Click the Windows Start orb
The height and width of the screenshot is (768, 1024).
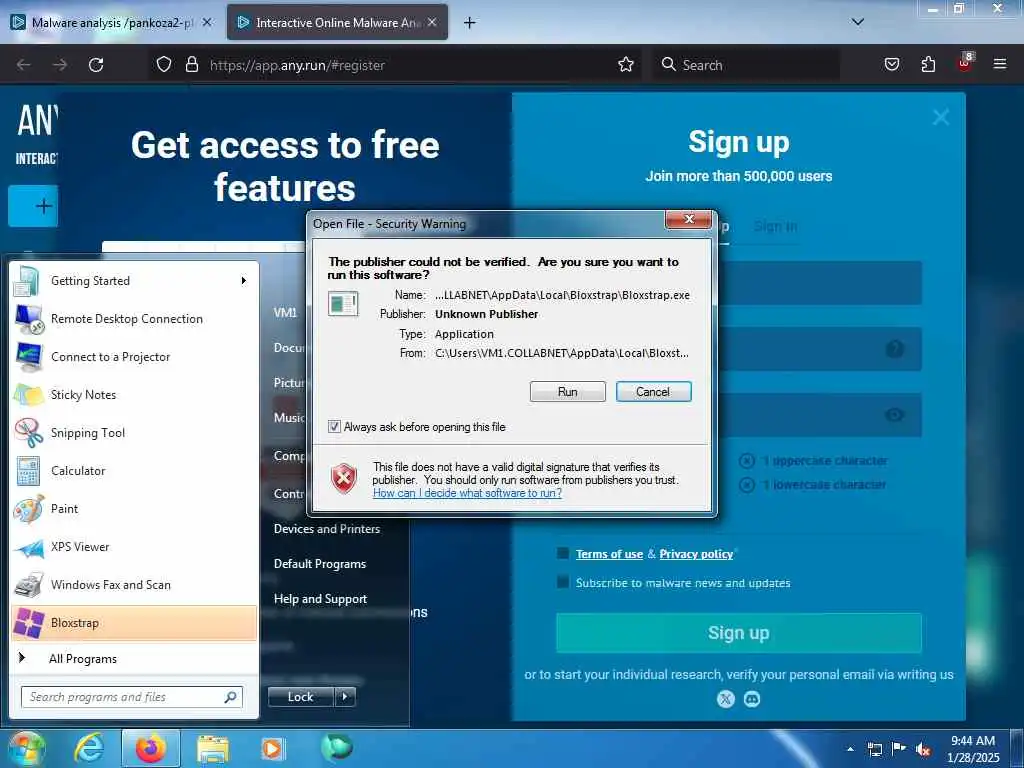pyautogui.click(x=27, y=749)
